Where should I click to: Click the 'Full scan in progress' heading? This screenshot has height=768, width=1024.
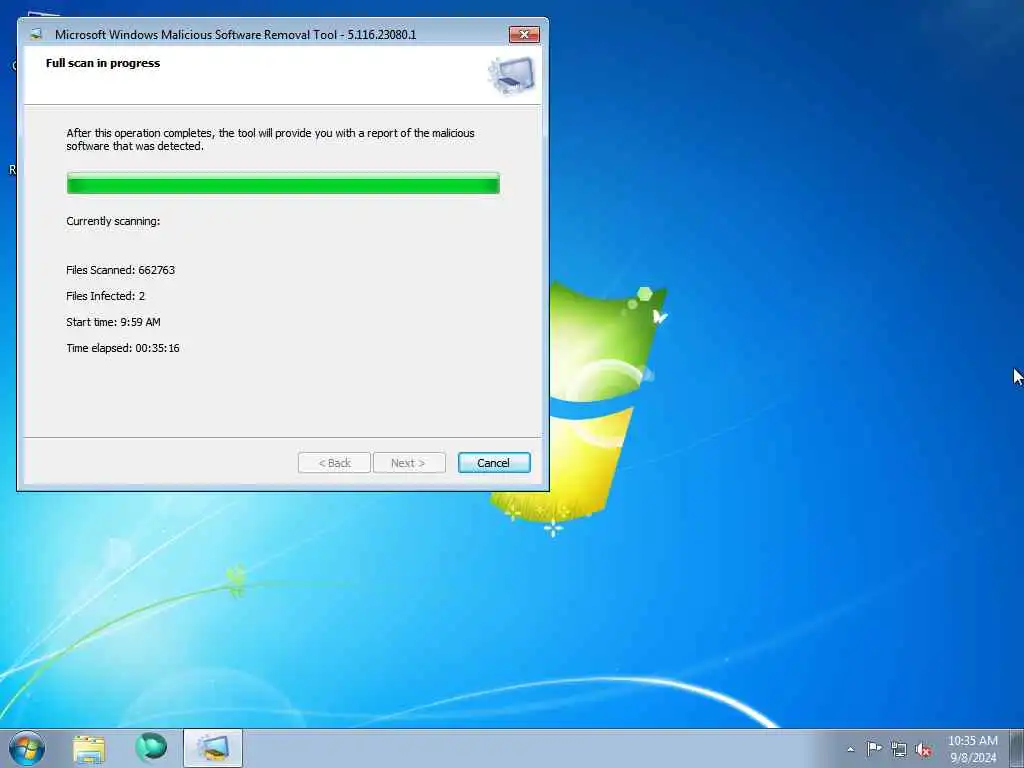(x=103, y=63)
